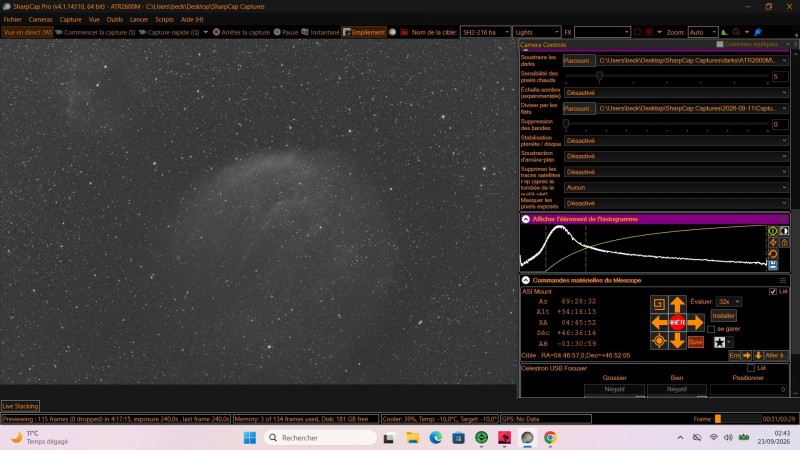Click the white circle icon after Empilement
Viewport: 800px width, 450px height.
[x=392, y=32]
